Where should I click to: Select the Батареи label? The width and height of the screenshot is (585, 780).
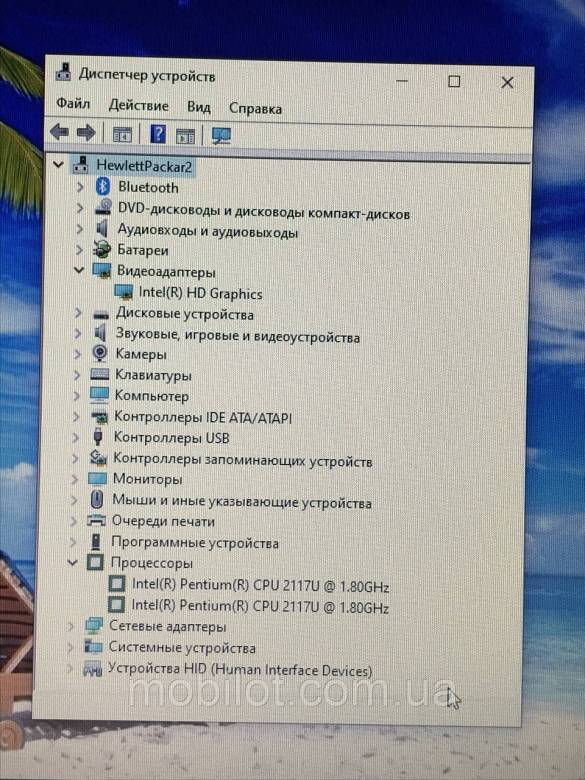click(x=143, y=250)
